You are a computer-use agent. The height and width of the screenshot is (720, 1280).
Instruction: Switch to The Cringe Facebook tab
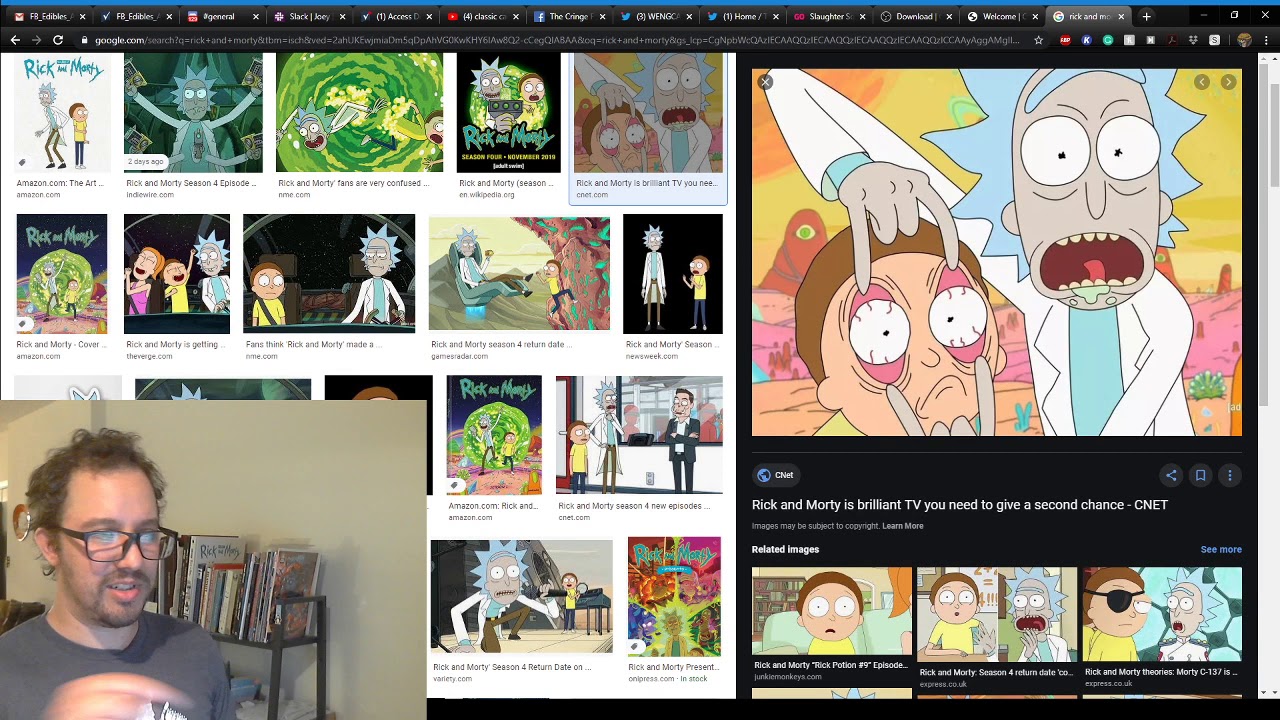[x=568, y=16]
